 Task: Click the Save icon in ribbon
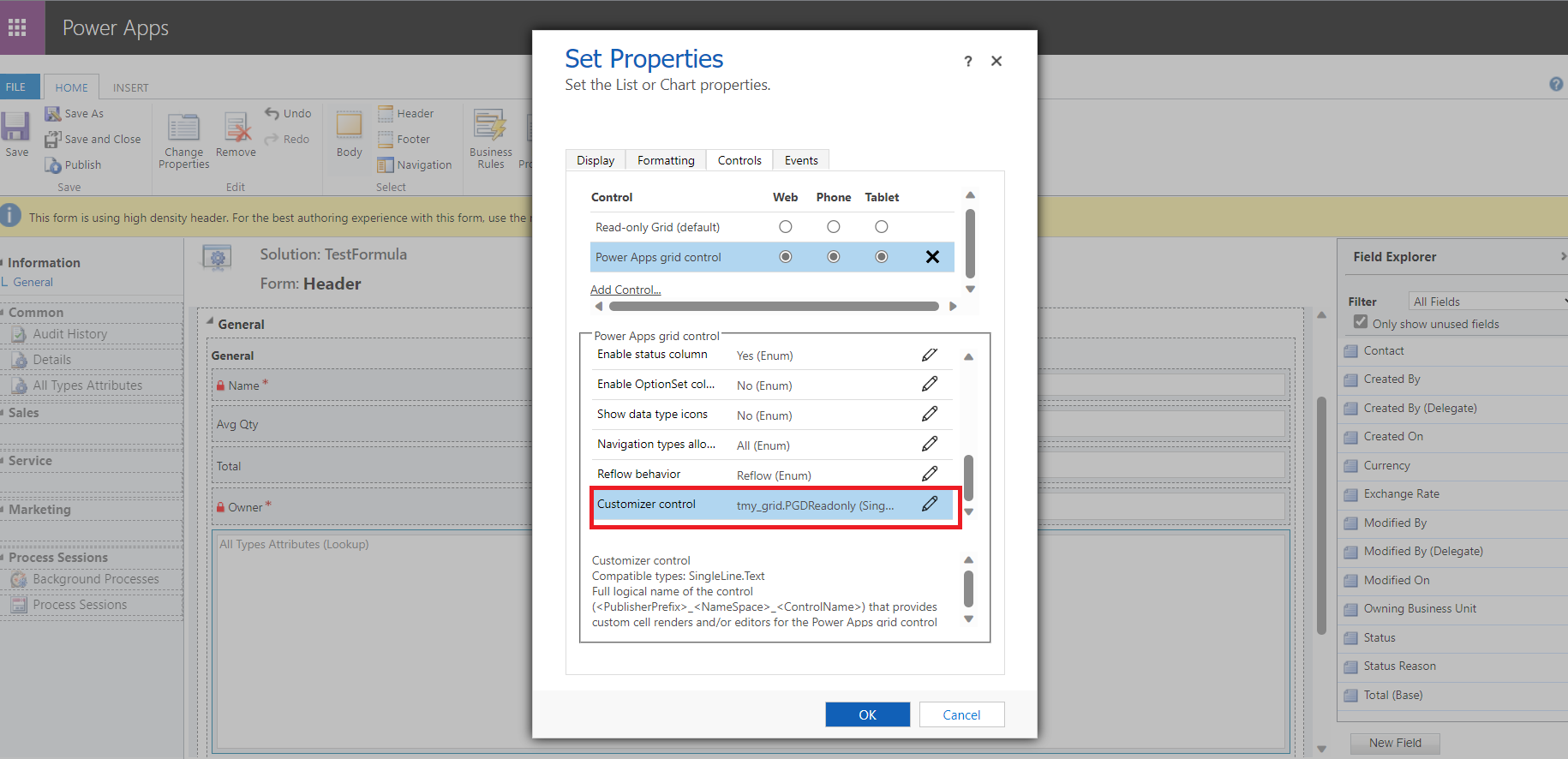pyautogui.click(x=15, y=127)
